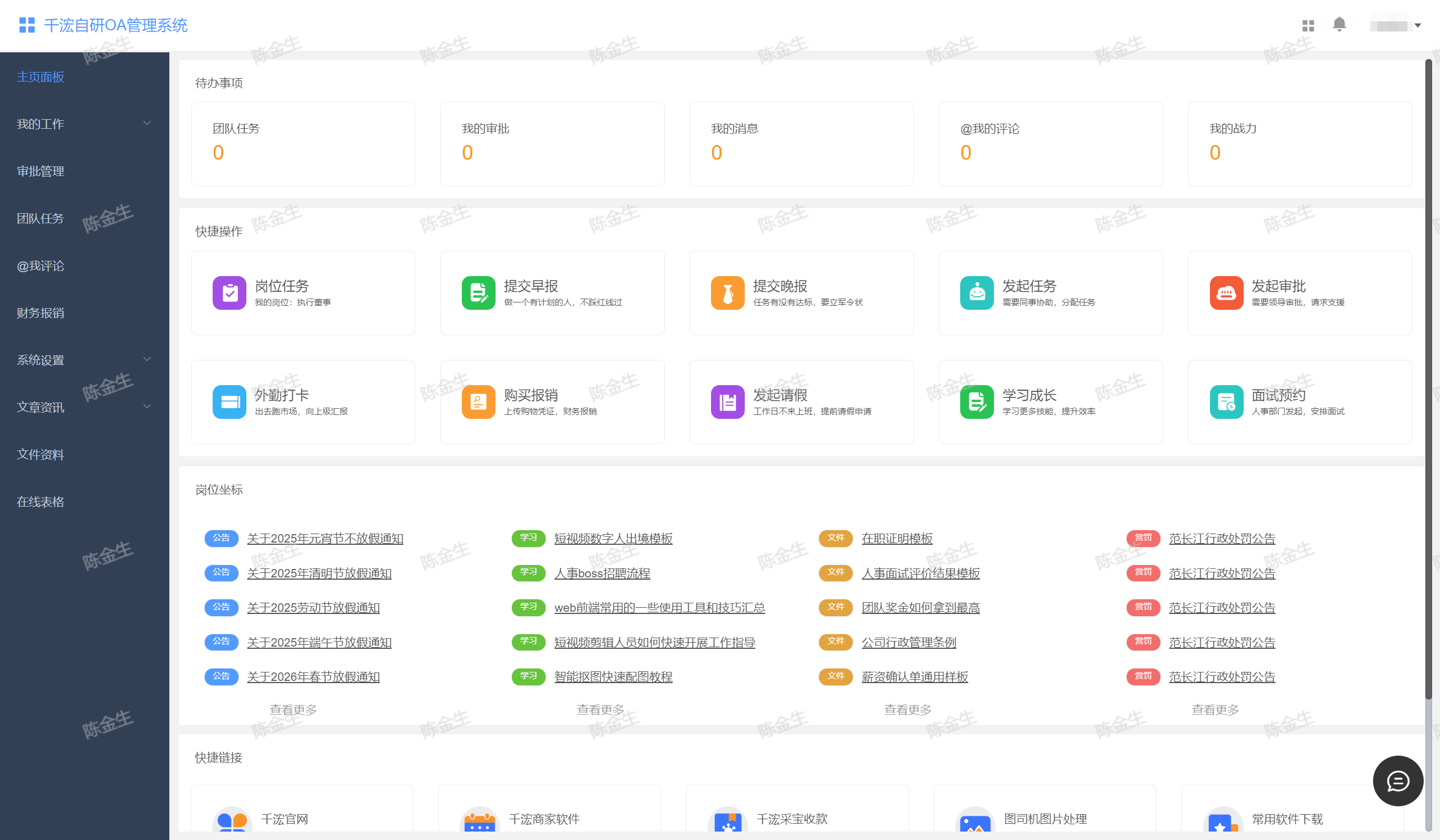Expand the 系统设置 sidebar chevron
This screenshot has width=1440, height=840.
tap(147, 360)
